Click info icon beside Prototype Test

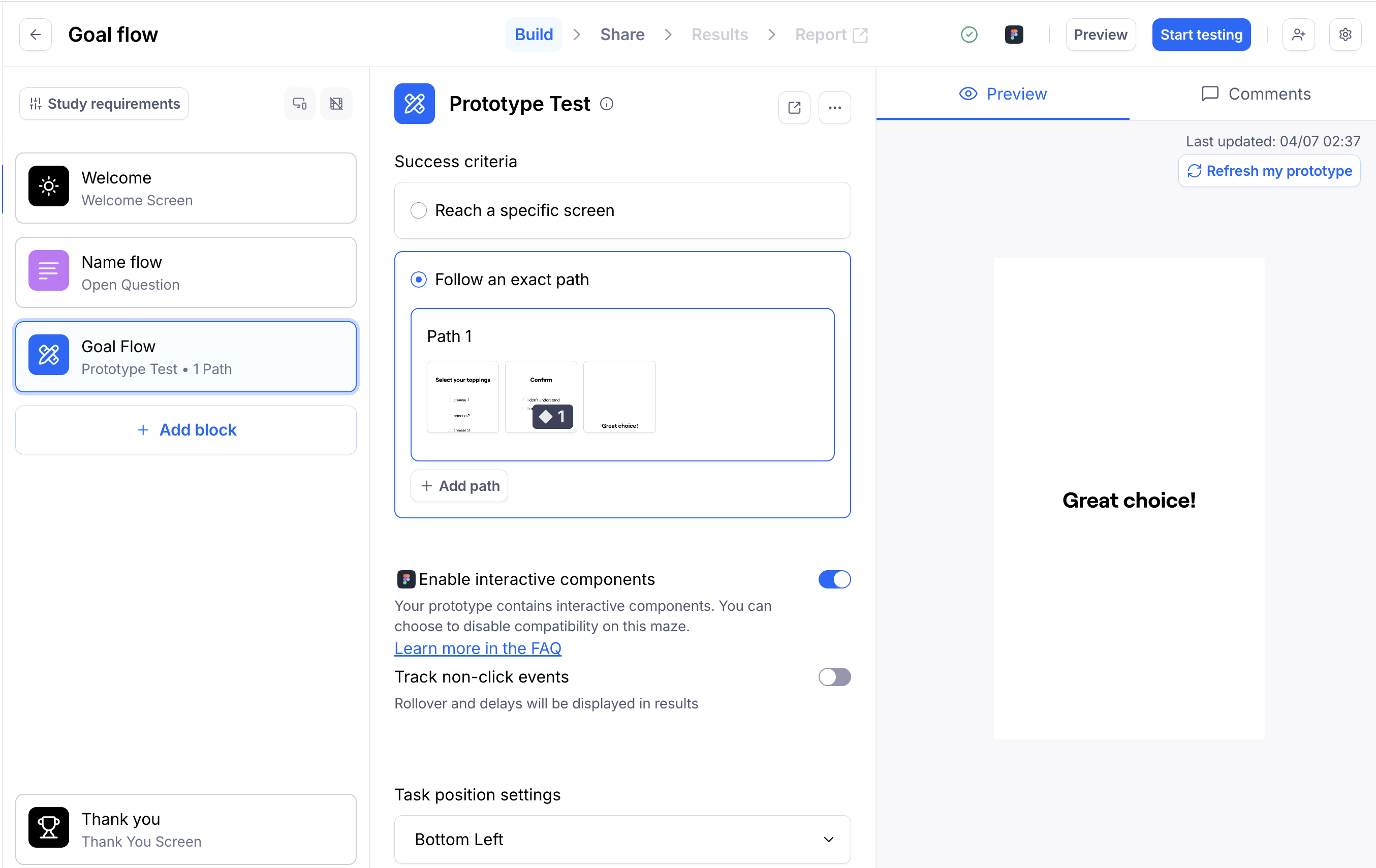point(606,104)
